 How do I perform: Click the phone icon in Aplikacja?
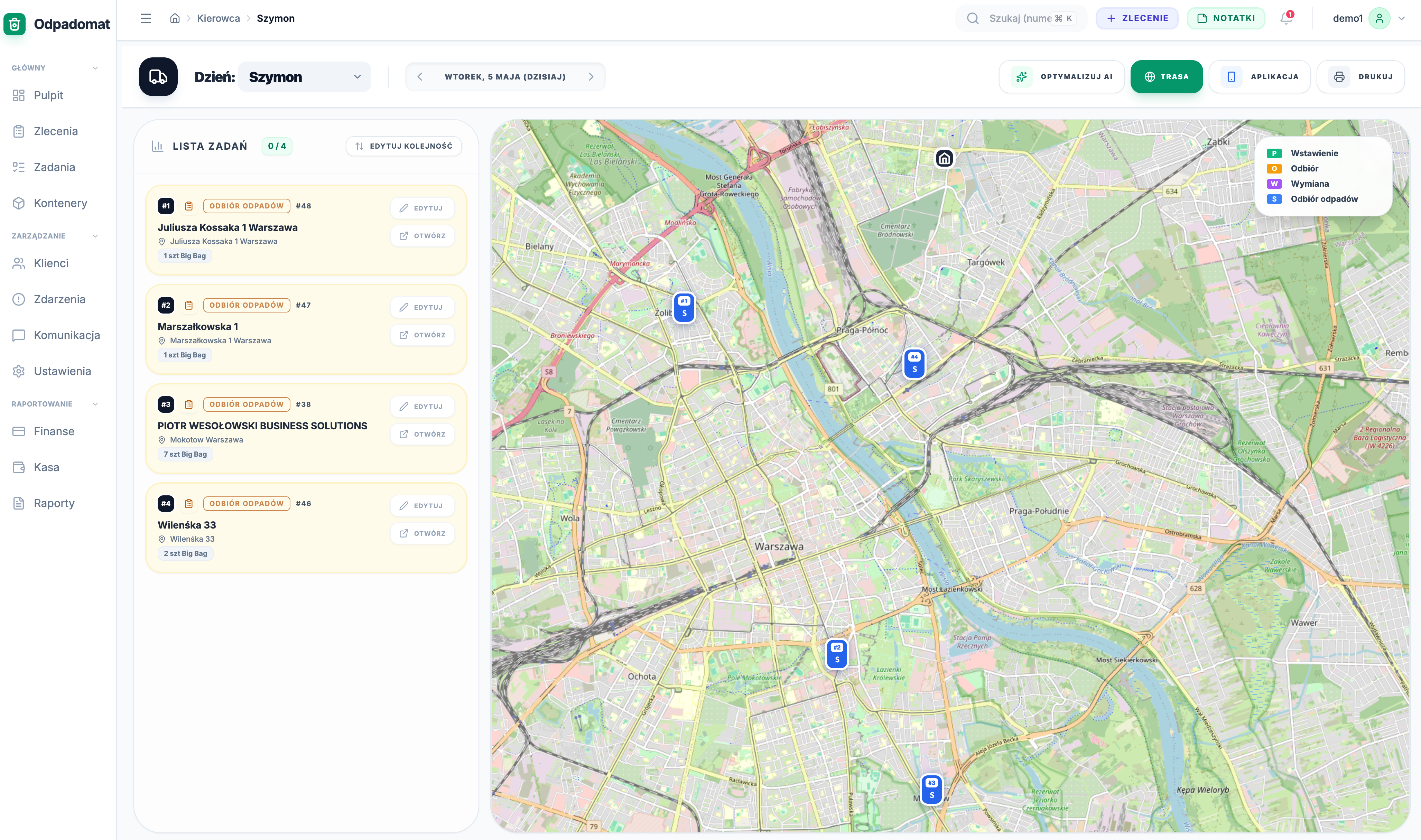point(1231,76)
